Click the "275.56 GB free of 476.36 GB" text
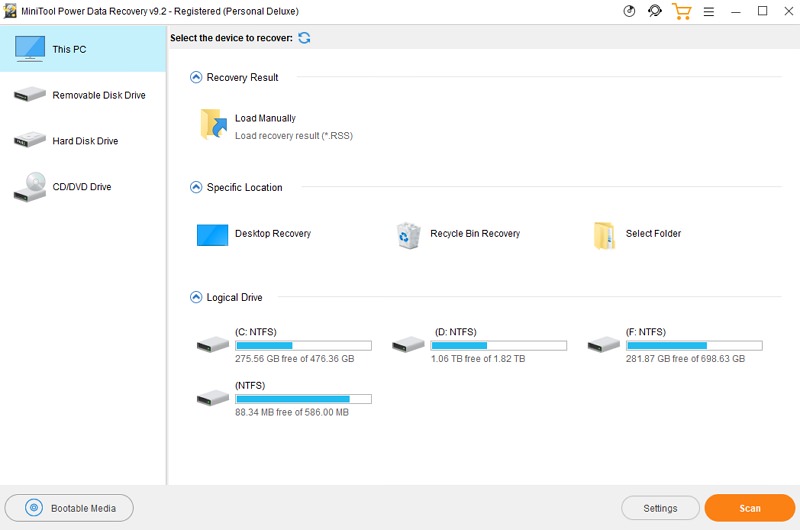This screenshot has height=530, width=800. point(294,359)
